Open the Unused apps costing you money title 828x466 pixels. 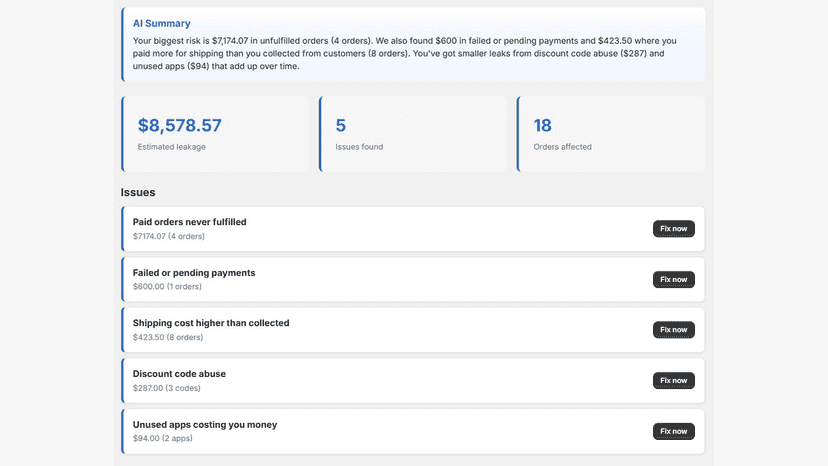[x=205, y=424]
